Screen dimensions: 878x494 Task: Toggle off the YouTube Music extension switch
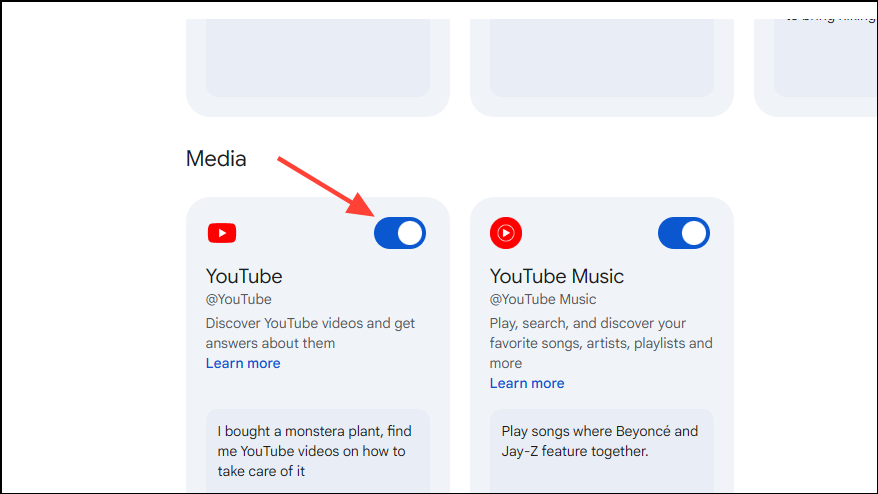(684, 233)
